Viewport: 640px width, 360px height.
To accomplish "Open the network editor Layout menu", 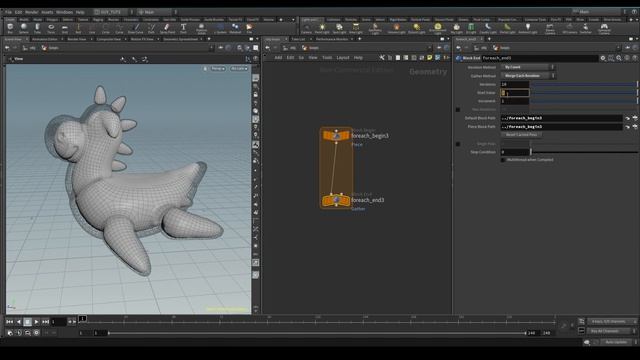I will [x=343, y=58].
